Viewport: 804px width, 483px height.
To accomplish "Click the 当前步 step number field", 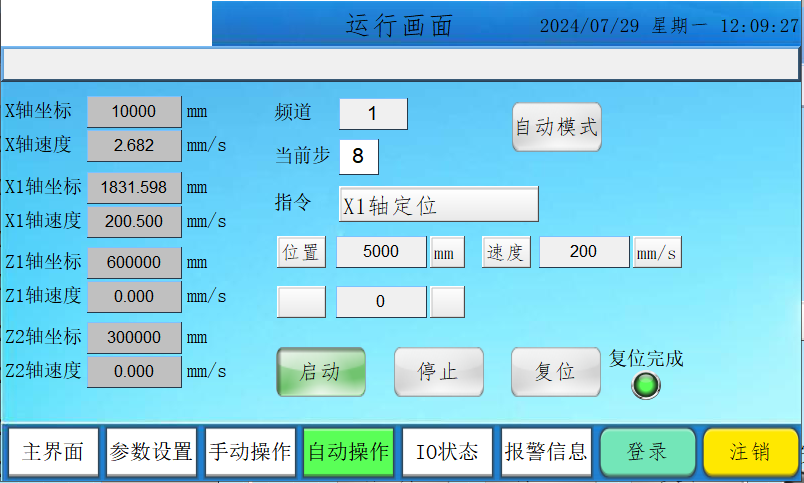I will 359,156.
